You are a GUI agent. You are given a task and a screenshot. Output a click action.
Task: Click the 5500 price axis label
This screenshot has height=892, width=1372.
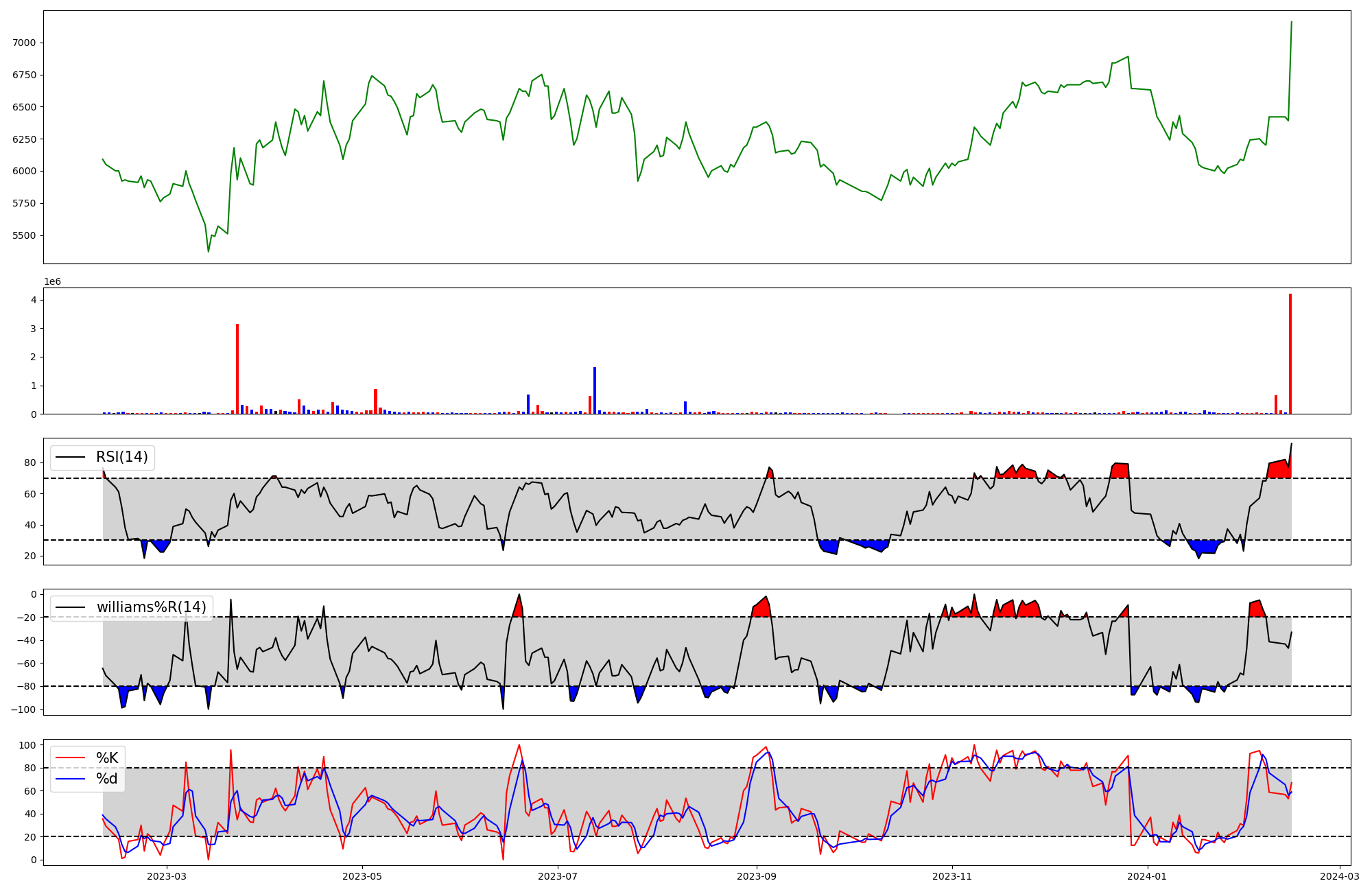click(24, 235)
